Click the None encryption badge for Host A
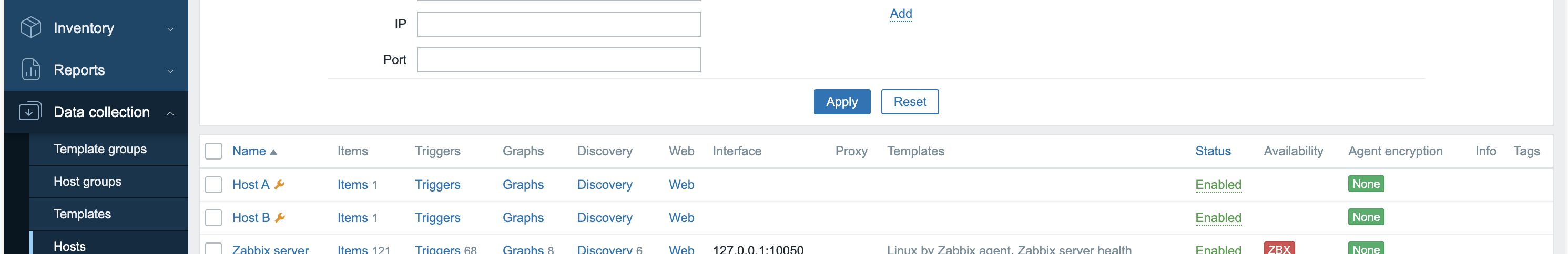This screenshot has height=254, width=1568. [x=1366, y=184]
